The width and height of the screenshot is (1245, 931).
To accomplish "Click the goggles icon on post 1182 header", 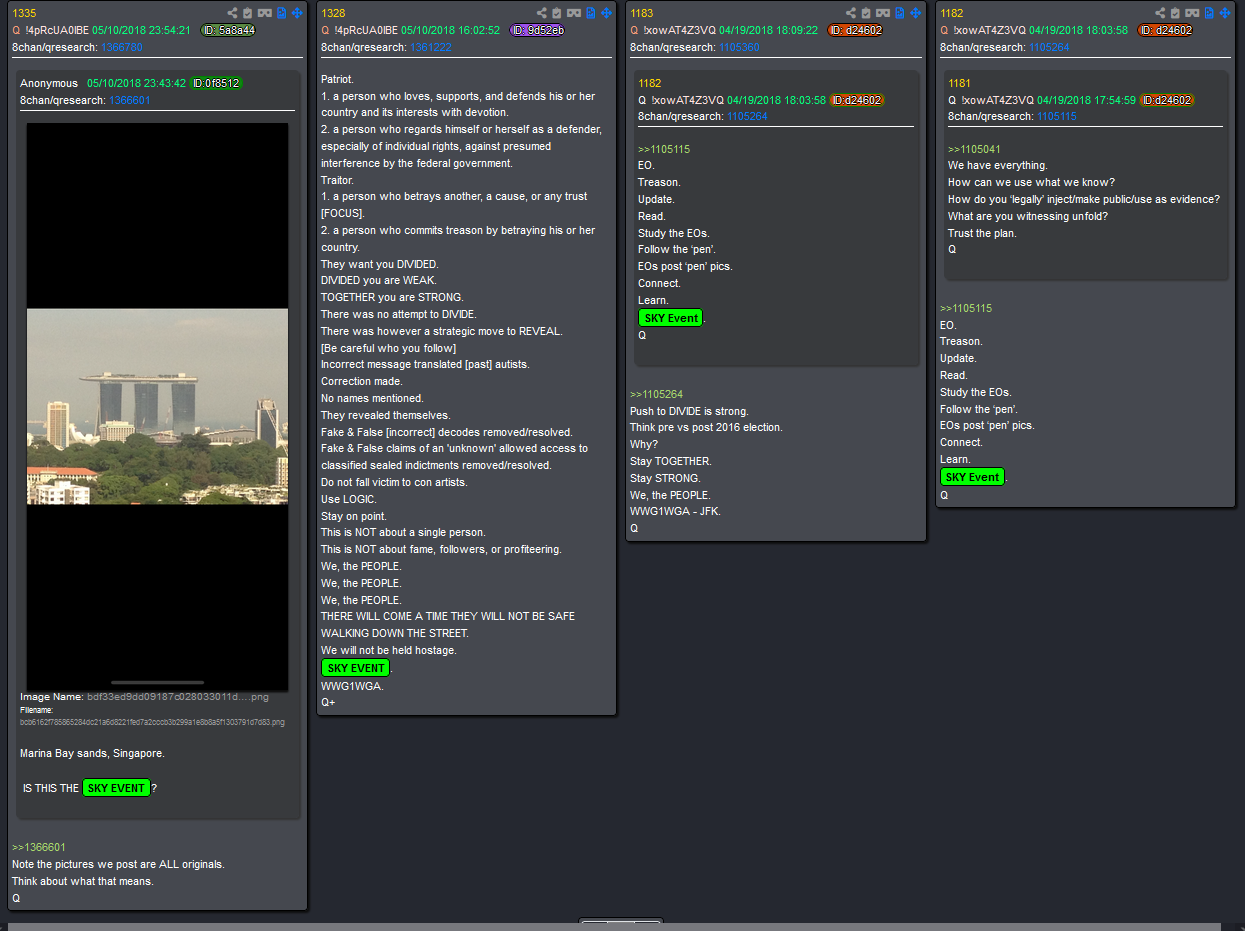I will (x=1192, y=13).
